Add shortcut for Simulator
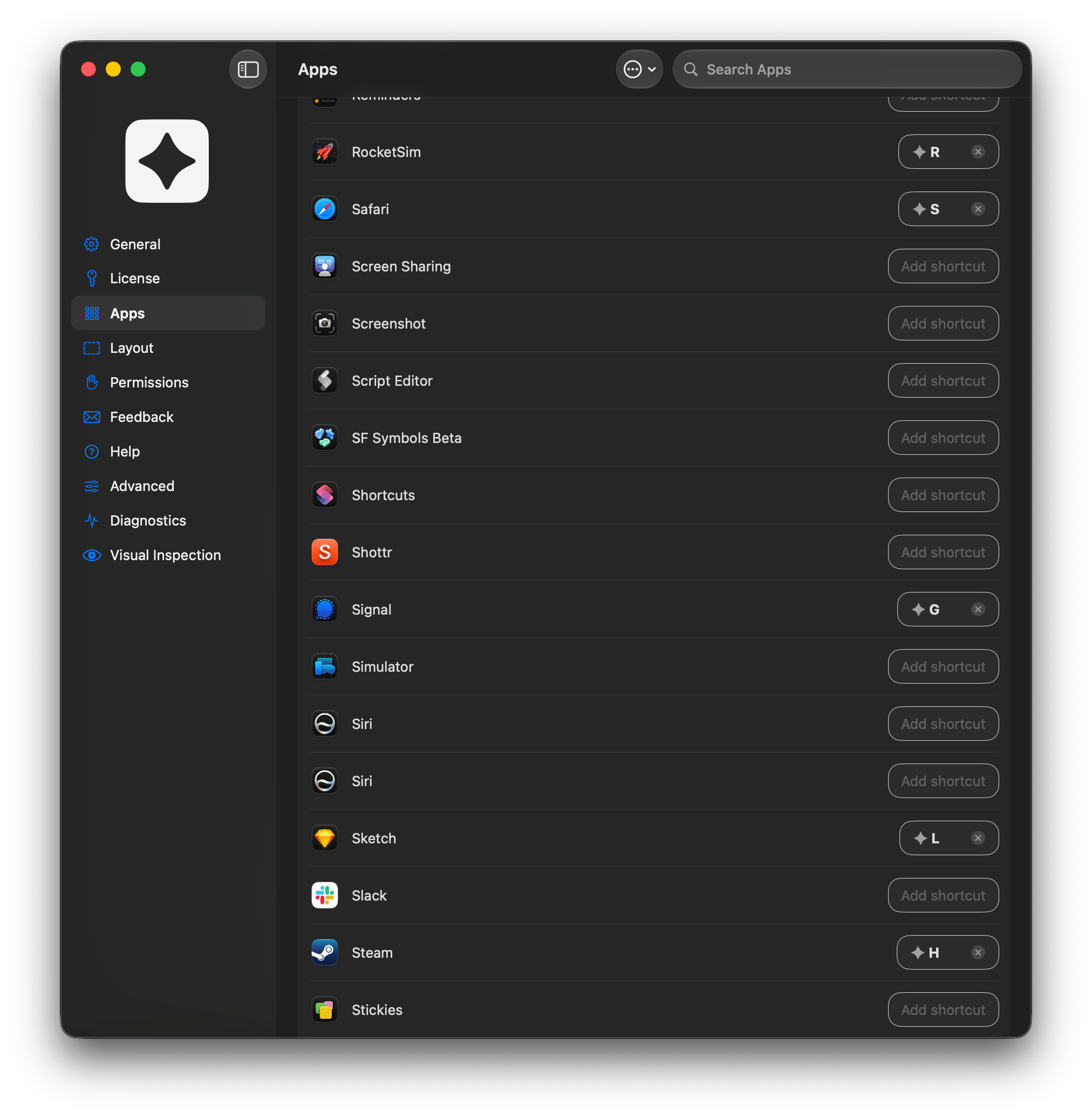This screenshot has height=1118, width=1092. point(943,667)
